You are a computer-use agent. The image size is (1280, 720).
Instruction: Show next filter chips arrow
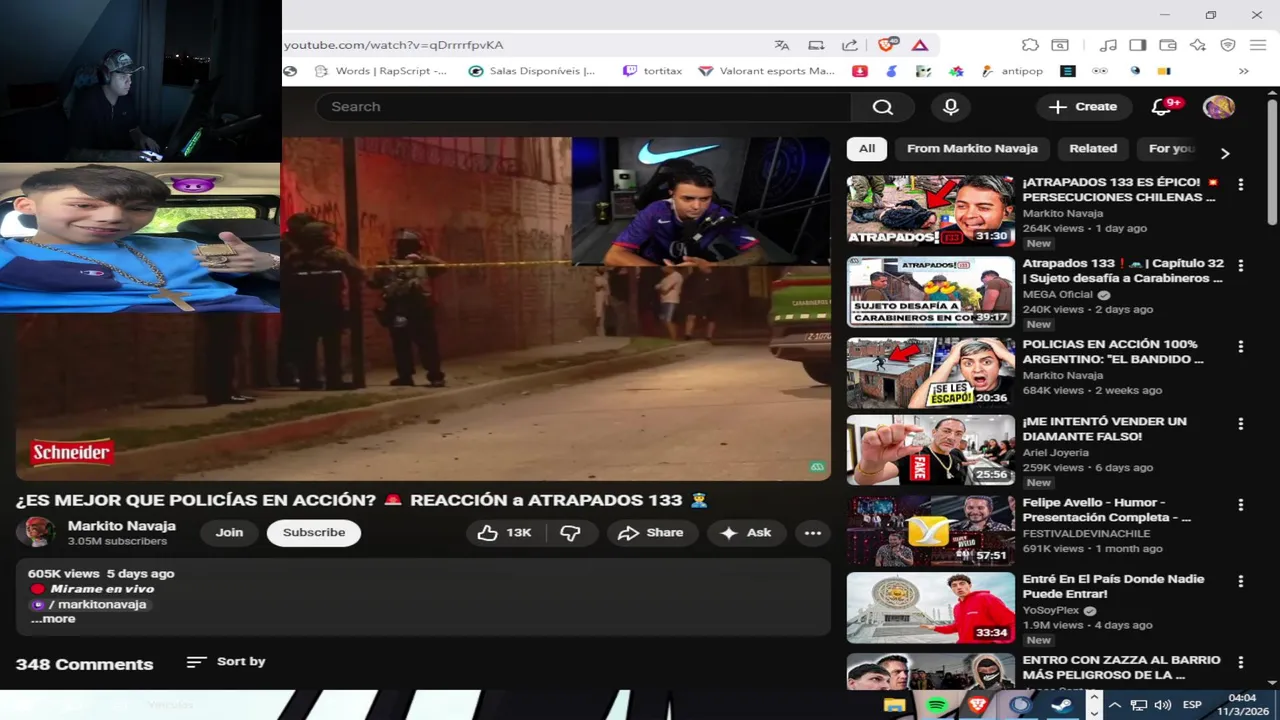pyautogui.click(x=1225, y=153)
